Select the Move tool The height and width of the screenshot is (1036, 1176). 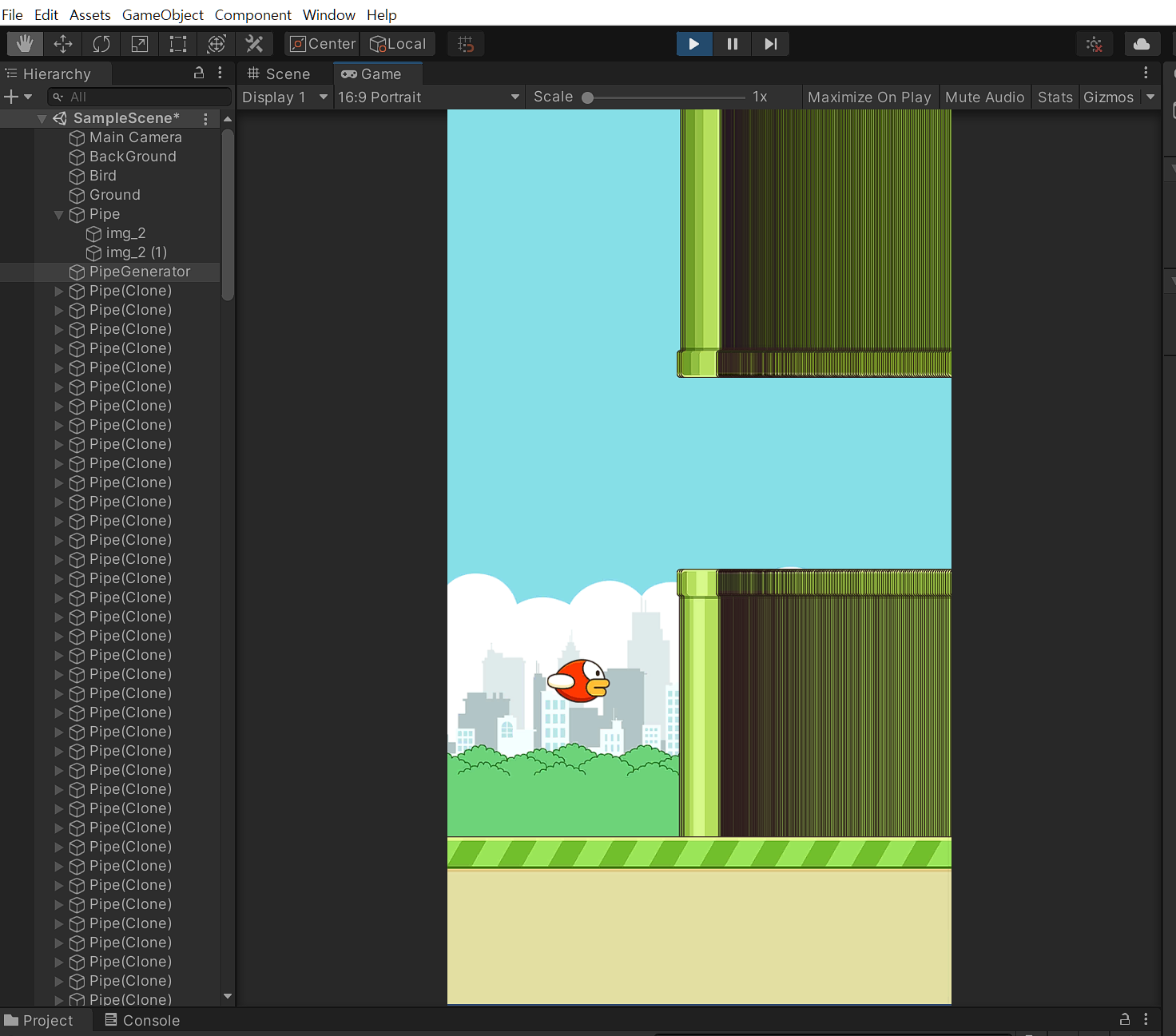(x=63, y=44)
